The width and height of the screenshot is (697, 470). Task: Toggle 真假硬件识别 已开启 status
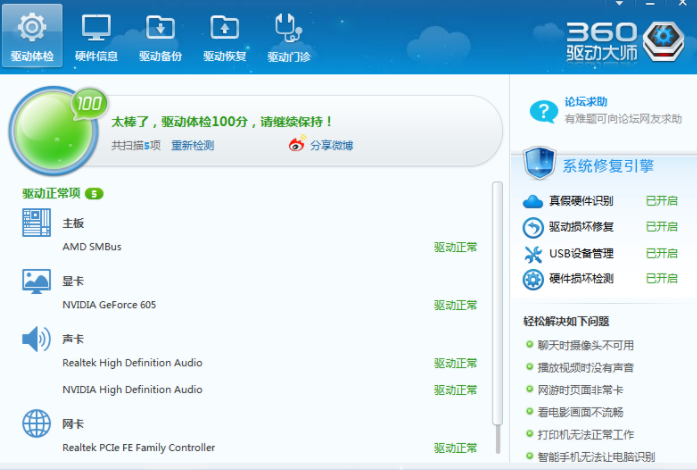[661, 201]
